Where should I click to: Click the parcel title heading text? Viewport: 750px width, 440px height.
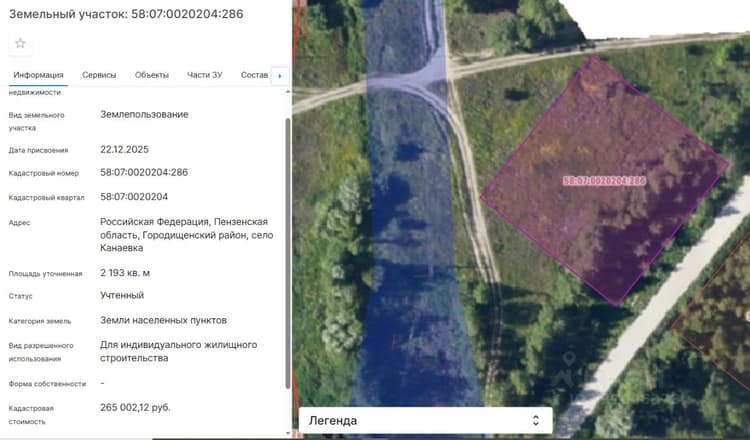pos(126,14)
